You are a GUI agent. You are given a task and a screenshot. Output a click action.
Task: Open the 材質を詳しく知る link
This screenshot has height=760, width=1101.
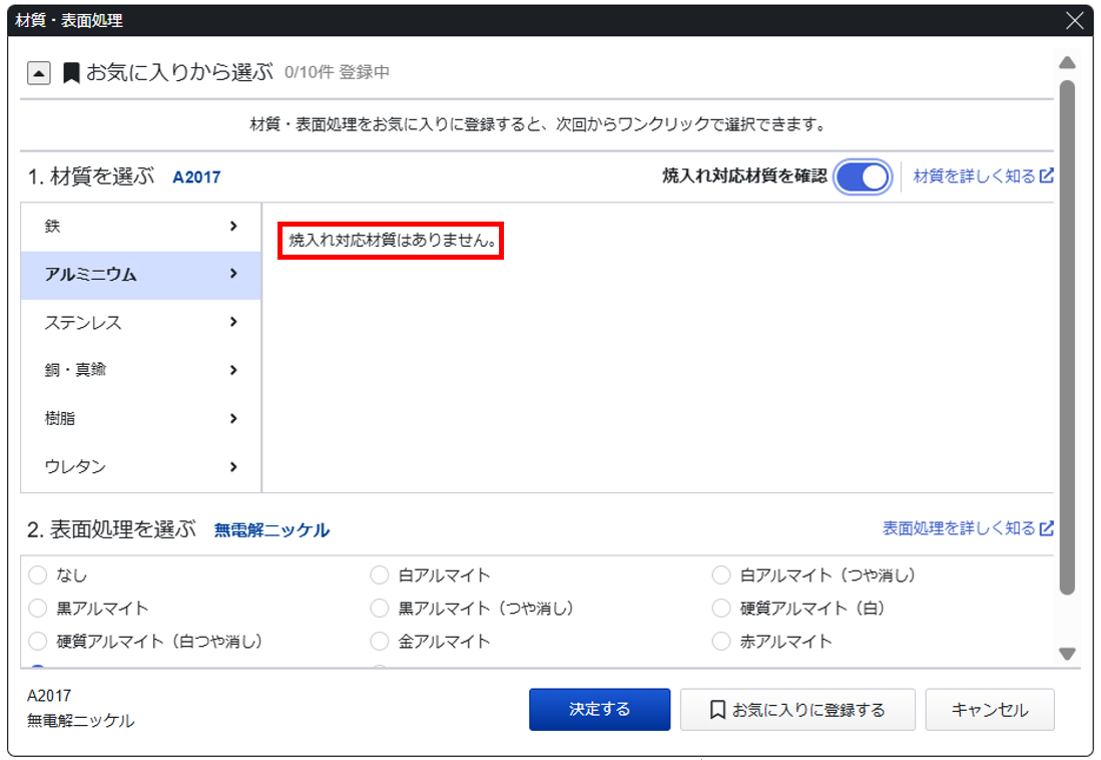coord(974,176)
